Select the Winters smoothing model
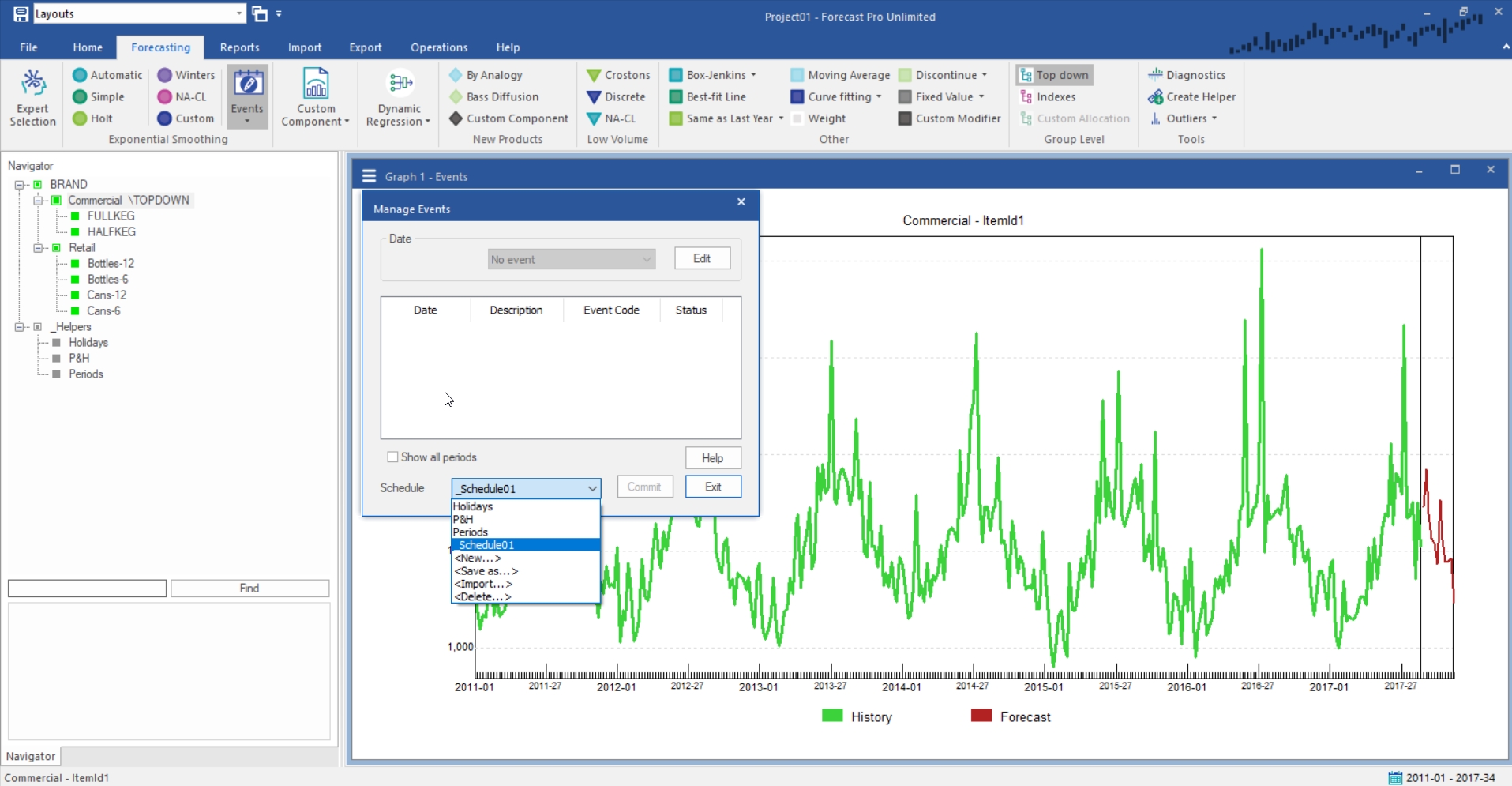 [186, 75]
